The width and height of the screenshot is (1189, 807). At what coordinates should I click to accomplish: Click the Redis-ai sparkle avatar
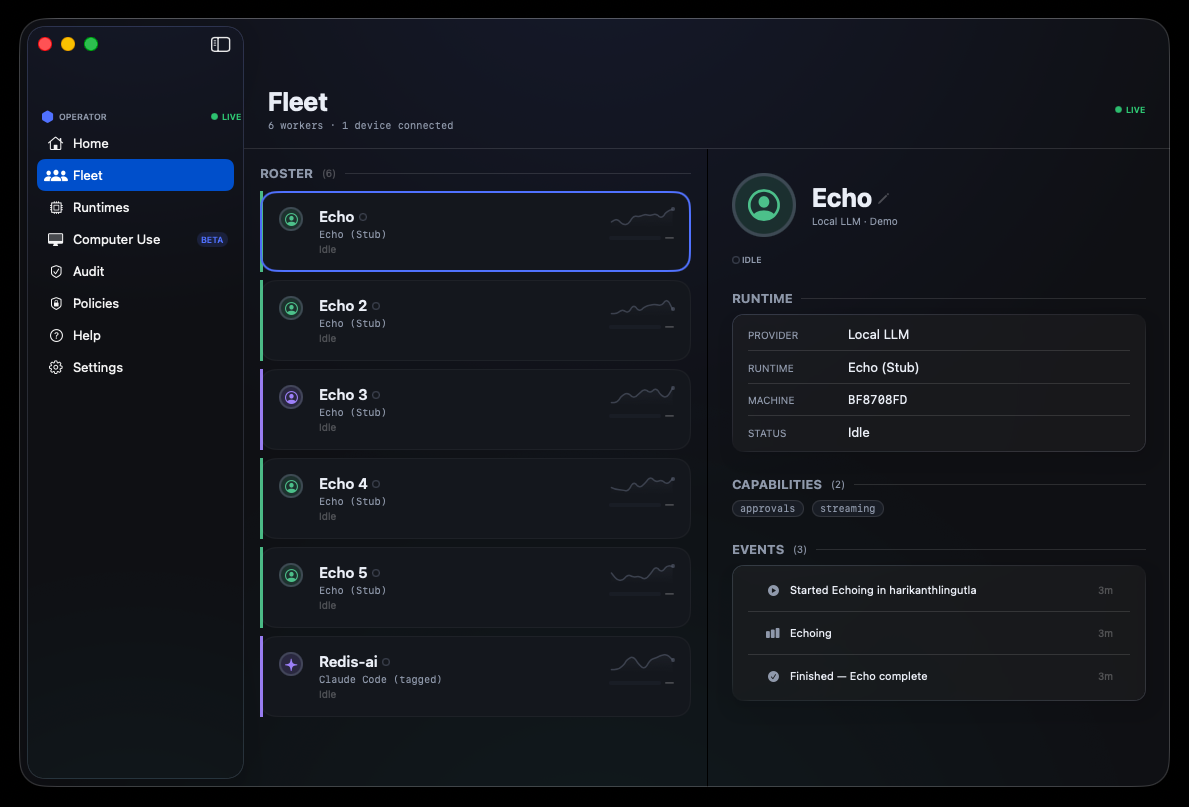point(291,664)
